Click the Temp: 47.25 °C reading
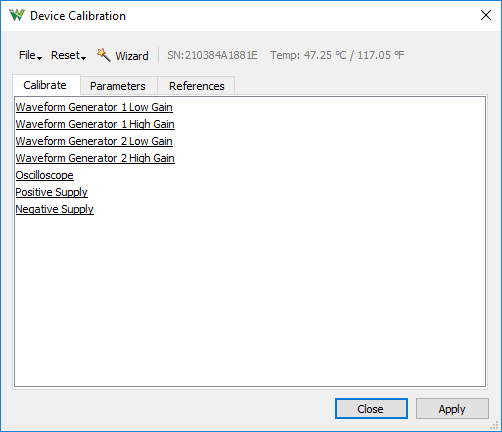This screenshot has width=502, height=432. pos(308,55)
